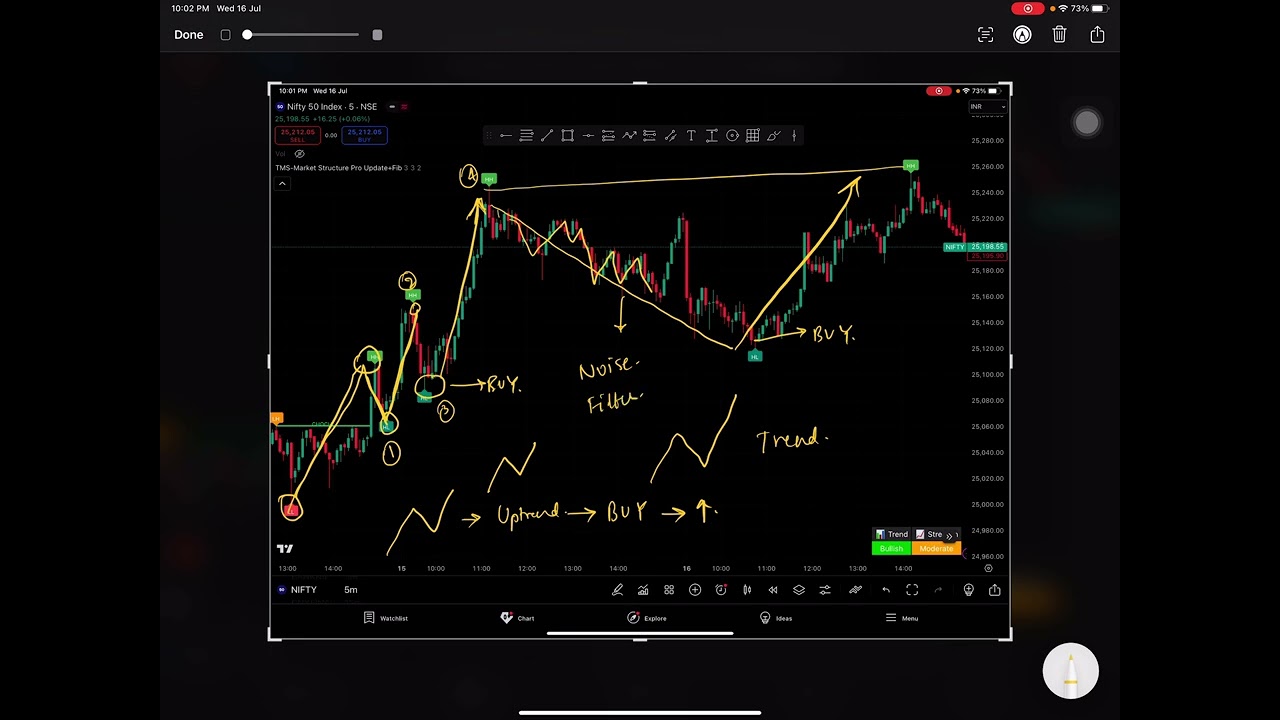Tap Done to finish editing the screenshot

click(x=188, y=35)
